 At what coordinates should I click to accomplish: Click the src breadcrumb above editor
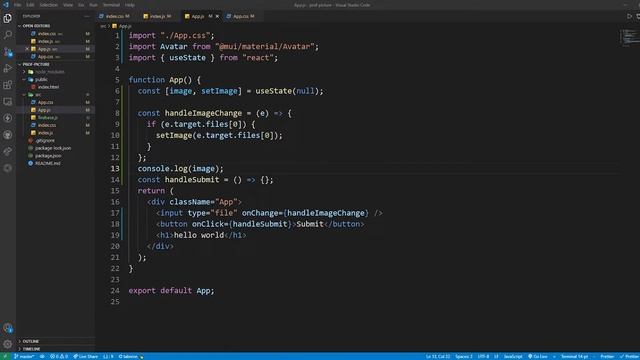(x=103, y=26)
